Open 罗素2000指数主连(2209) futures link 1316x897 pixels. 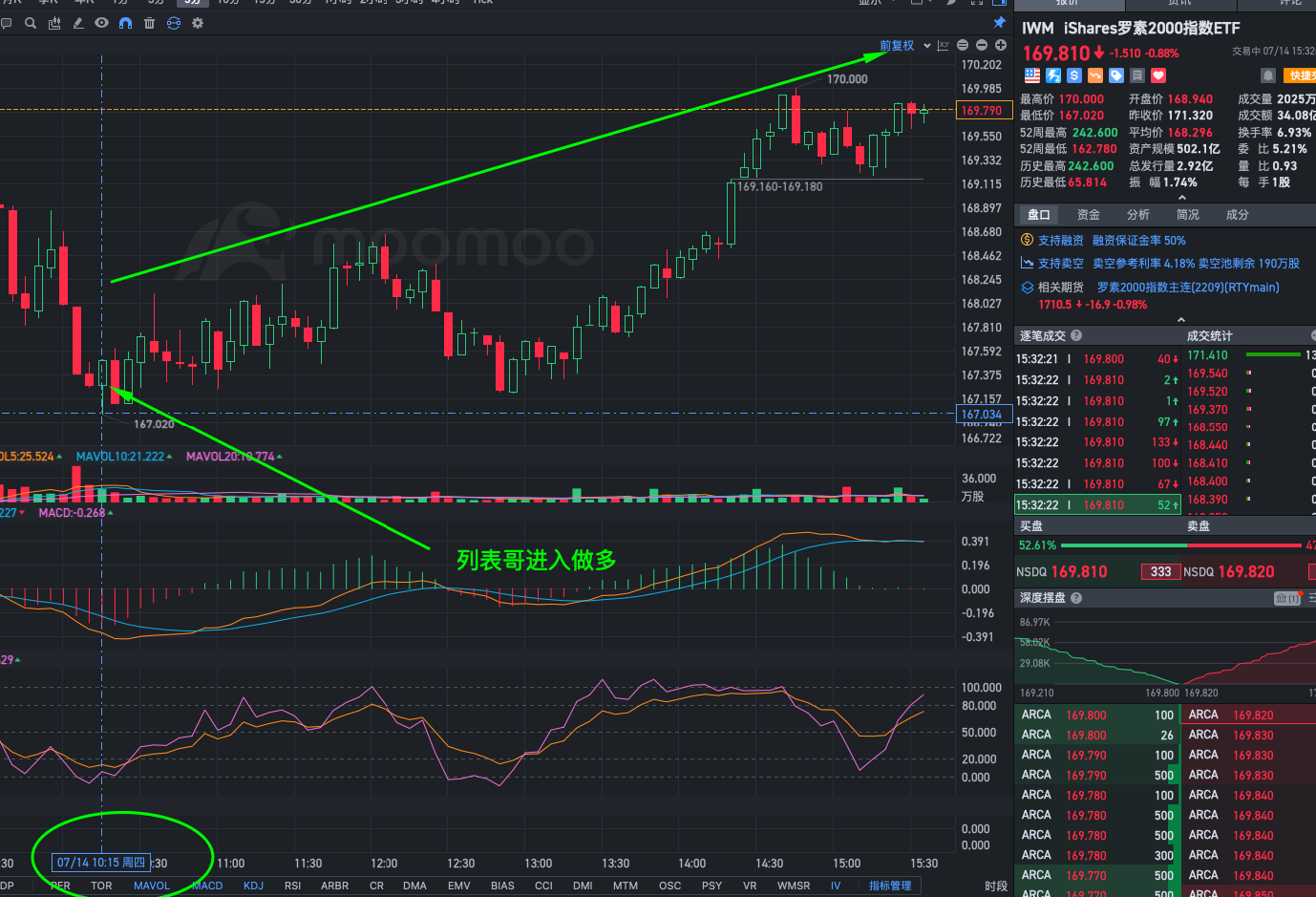coord(1188,288)
